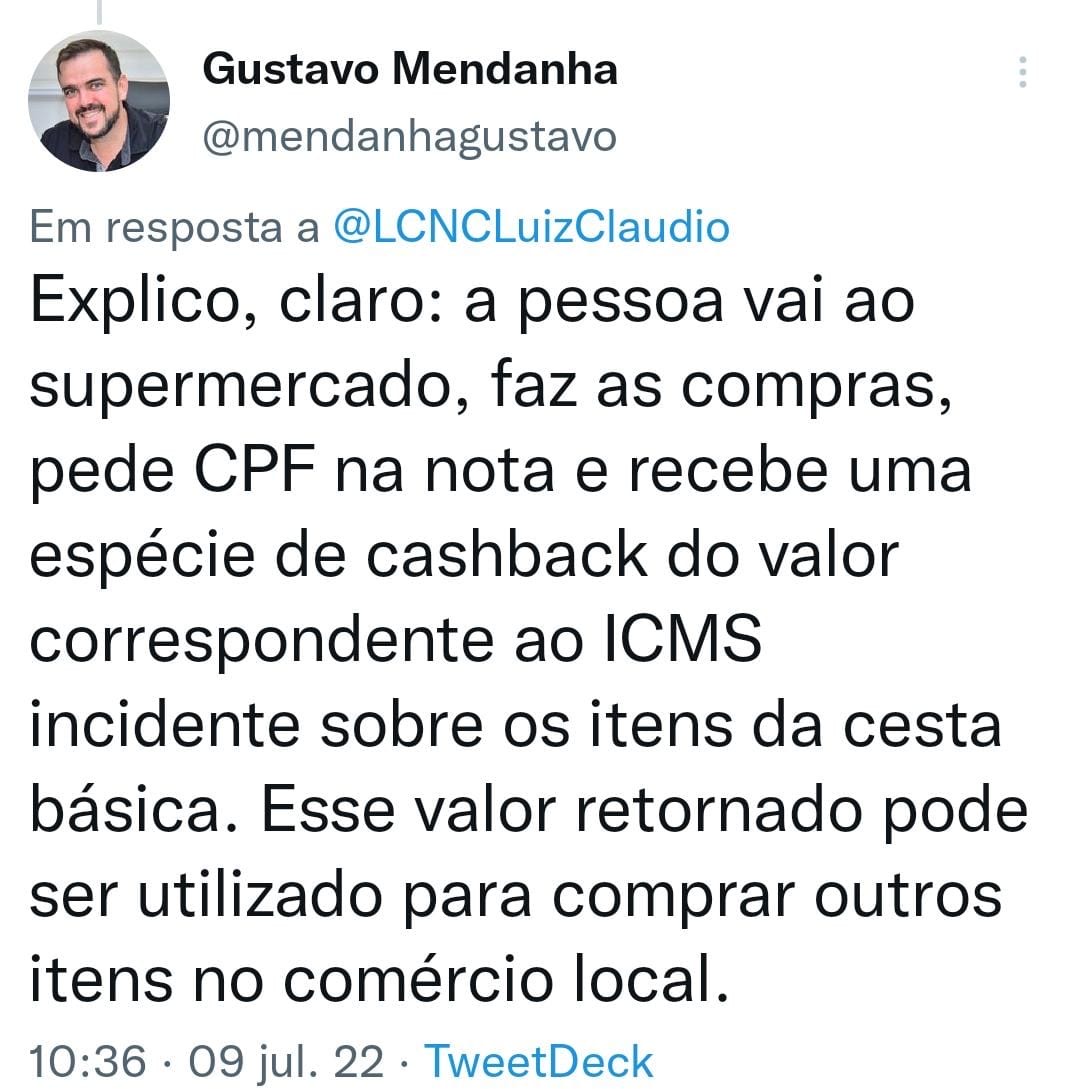Open the @LCNCLuizClaudio mention link
Image resolution: width=1076 pixels, height=1089 pixels.
[x=531, y=227]
